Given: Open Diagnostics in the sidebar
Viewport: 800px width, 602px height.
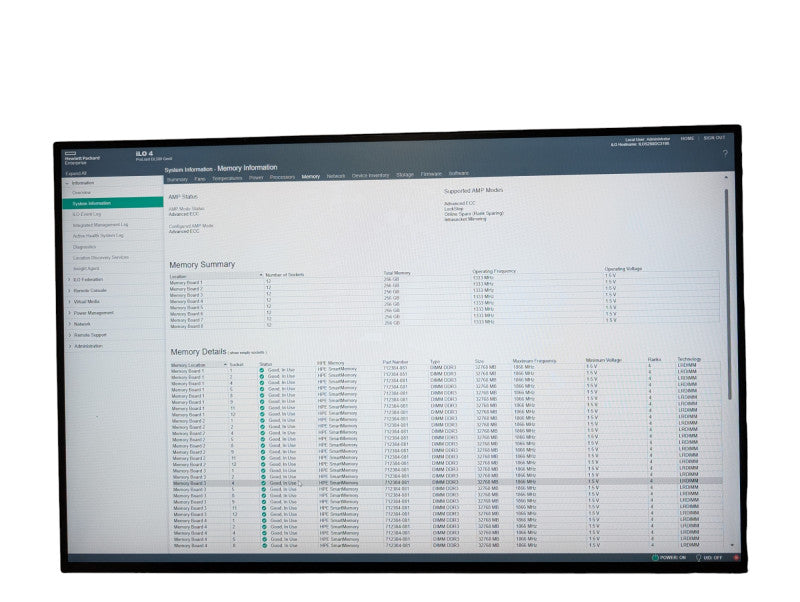Looking at the screenshot, I should click(84, 247).
